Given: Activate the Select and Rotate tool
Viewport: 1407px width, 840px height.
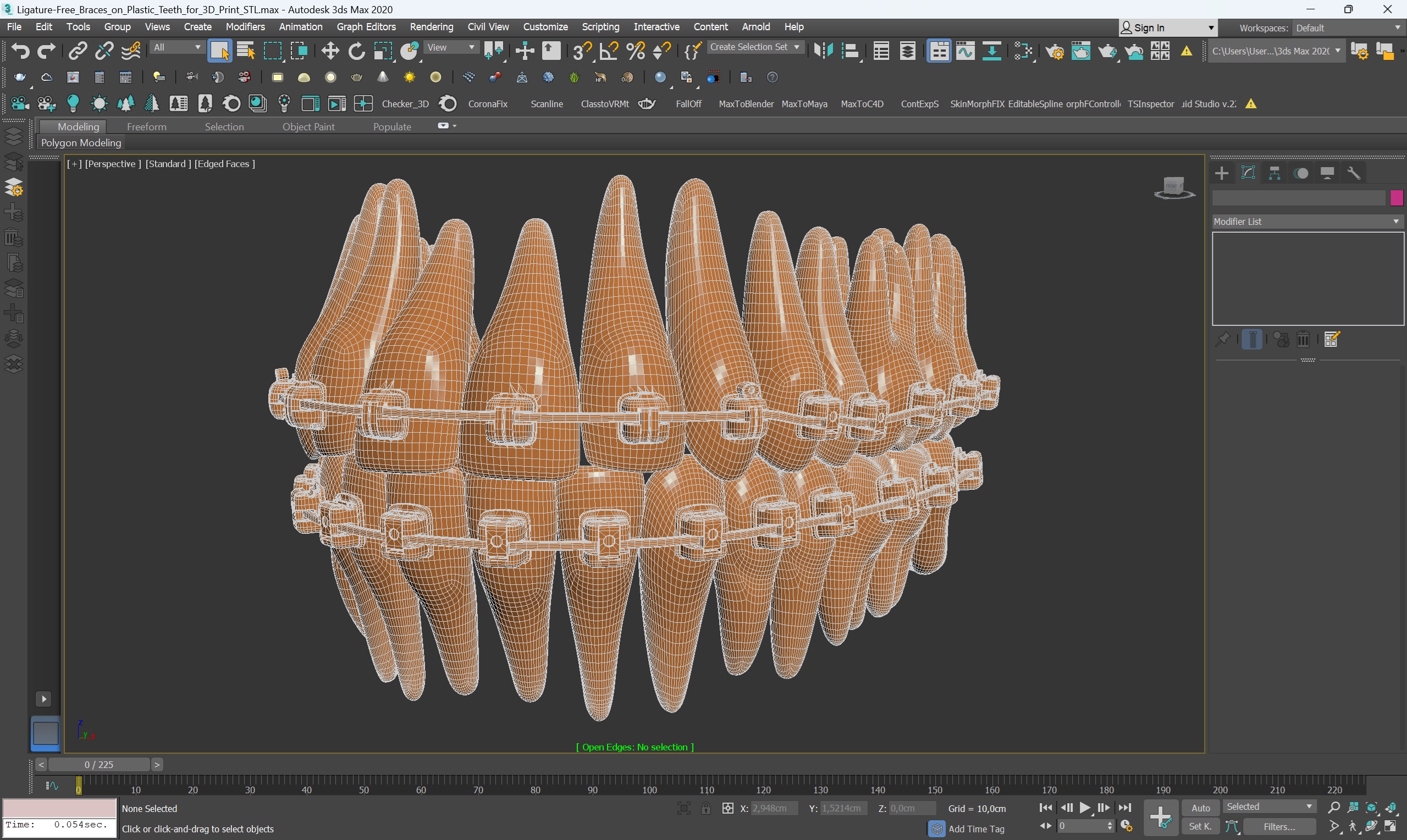Looking at the screenshot, I should (356, 51).
